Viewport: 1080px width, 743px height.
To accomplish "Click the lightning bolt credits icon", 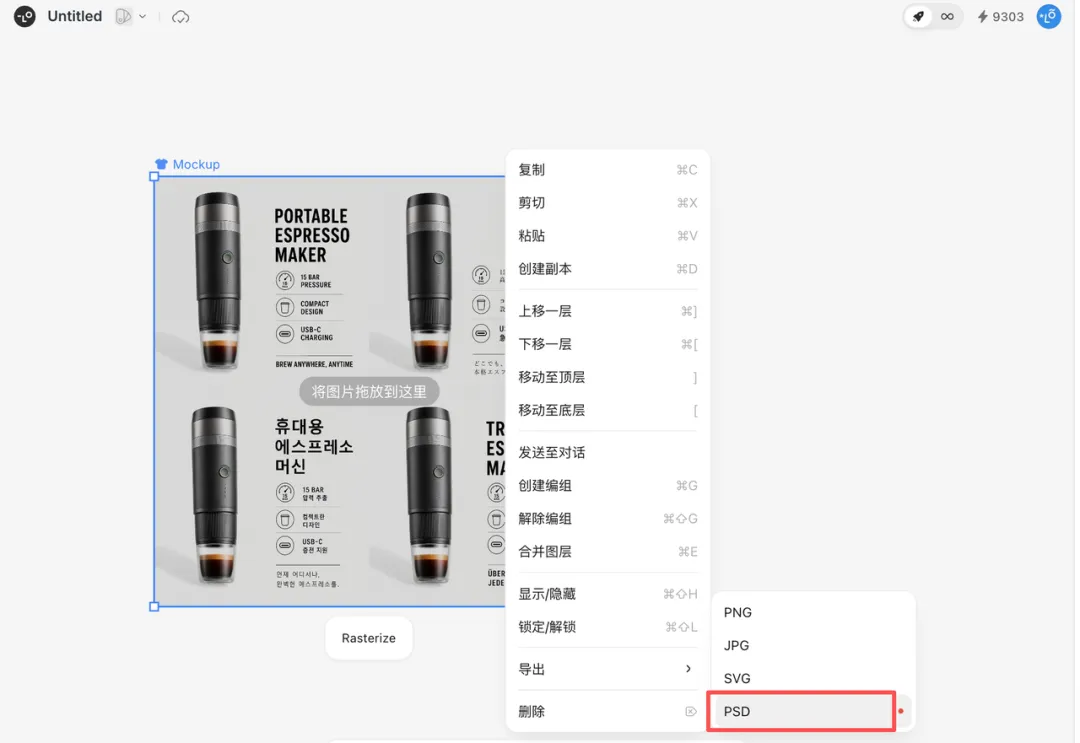I will (982, 17).
